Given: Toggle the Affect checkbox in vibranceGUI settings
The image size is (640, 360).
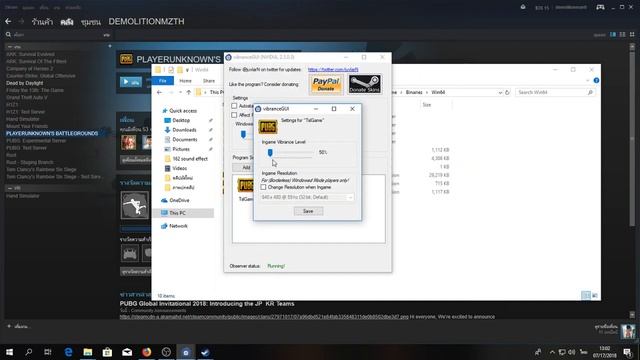Looking at the screenshot, I should (234, 115).
